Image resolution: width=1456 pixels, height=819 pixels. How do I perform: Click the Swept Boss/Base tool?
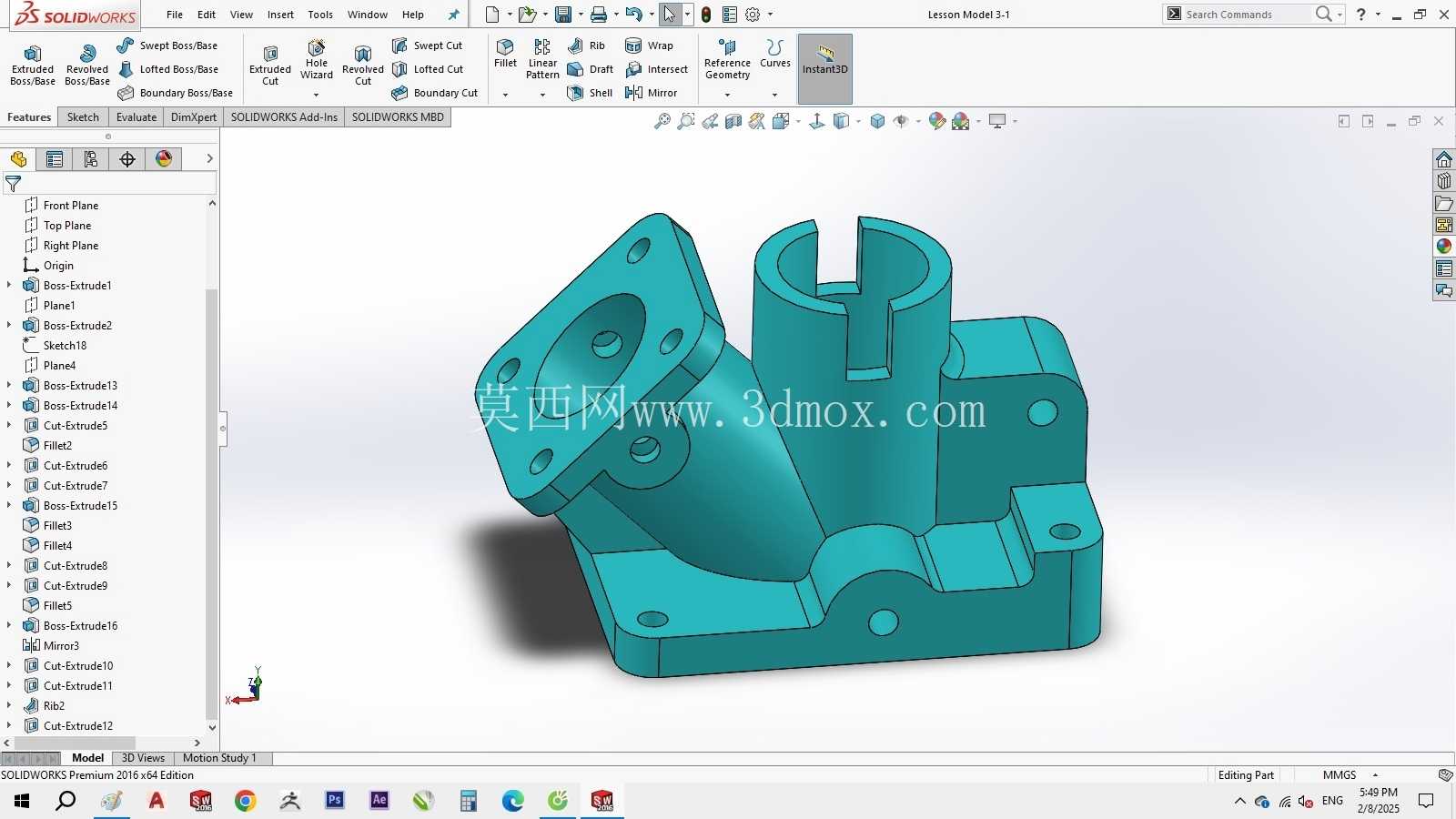click(167, 45)
